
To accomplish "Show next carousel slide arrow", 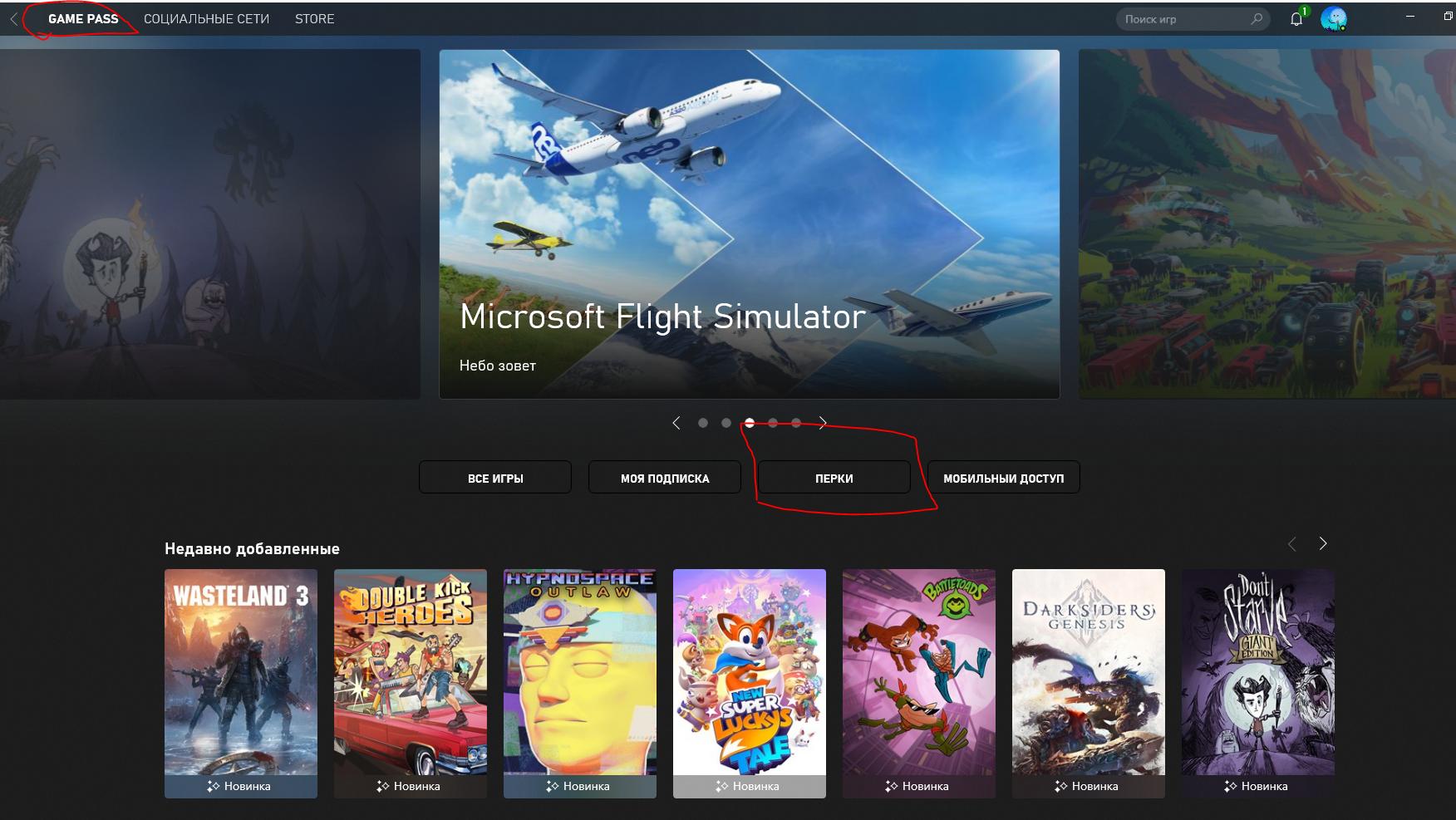I will pyautogui.click(x=823, y=423).
